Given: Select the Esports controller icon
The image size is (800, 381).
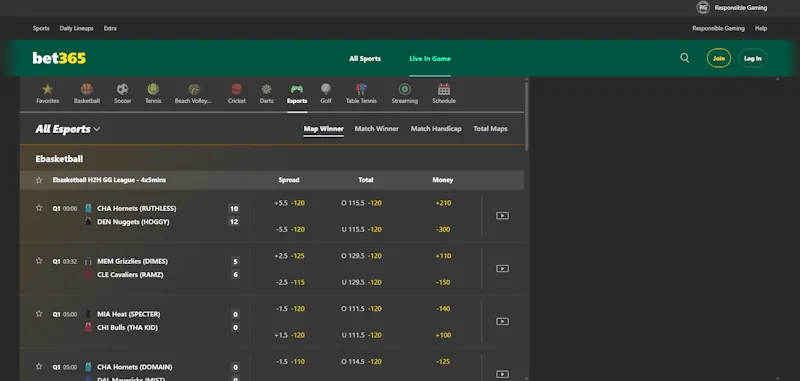Looking at the screenshot, I should (x=297, y=90).
